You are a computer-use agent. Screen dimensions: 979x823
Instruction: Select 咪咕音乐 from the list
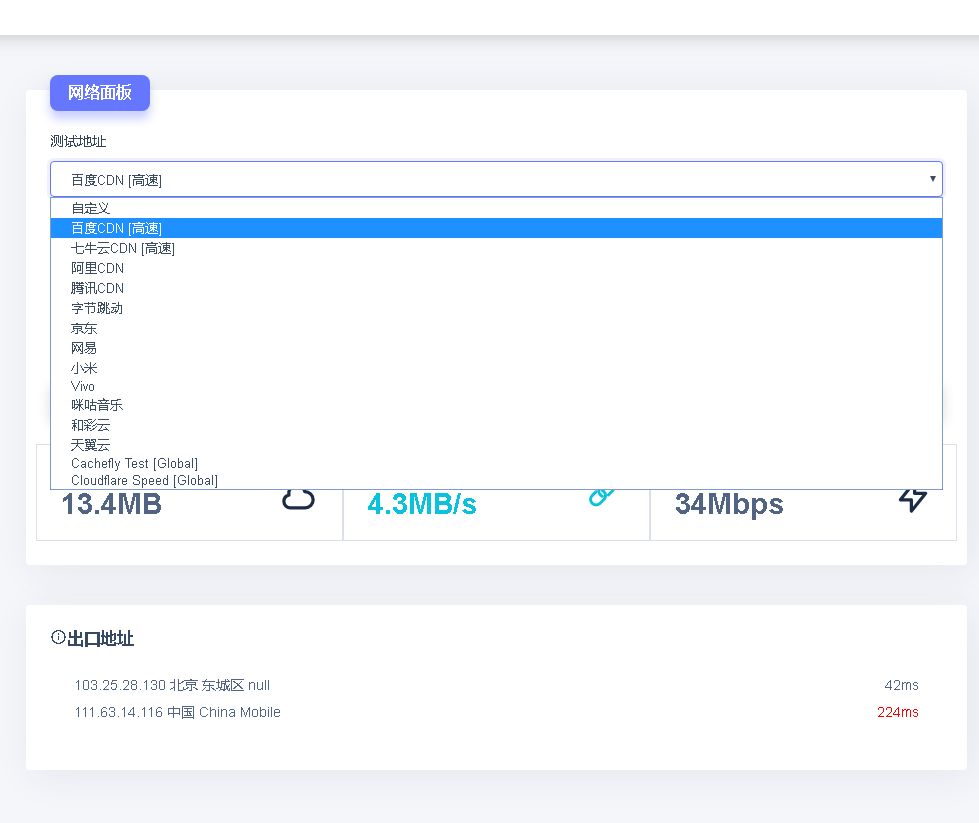pyautogui.click(x=97, y=405)
